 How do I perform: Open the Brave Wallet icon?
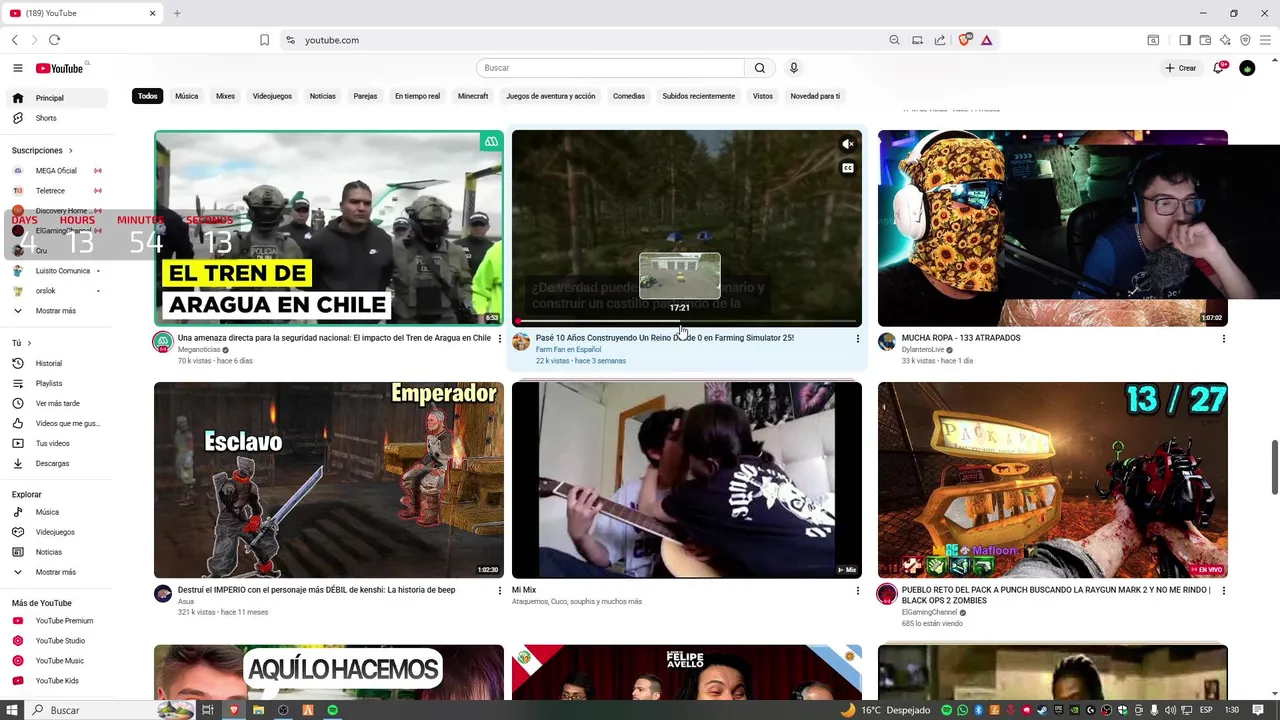1205,40
